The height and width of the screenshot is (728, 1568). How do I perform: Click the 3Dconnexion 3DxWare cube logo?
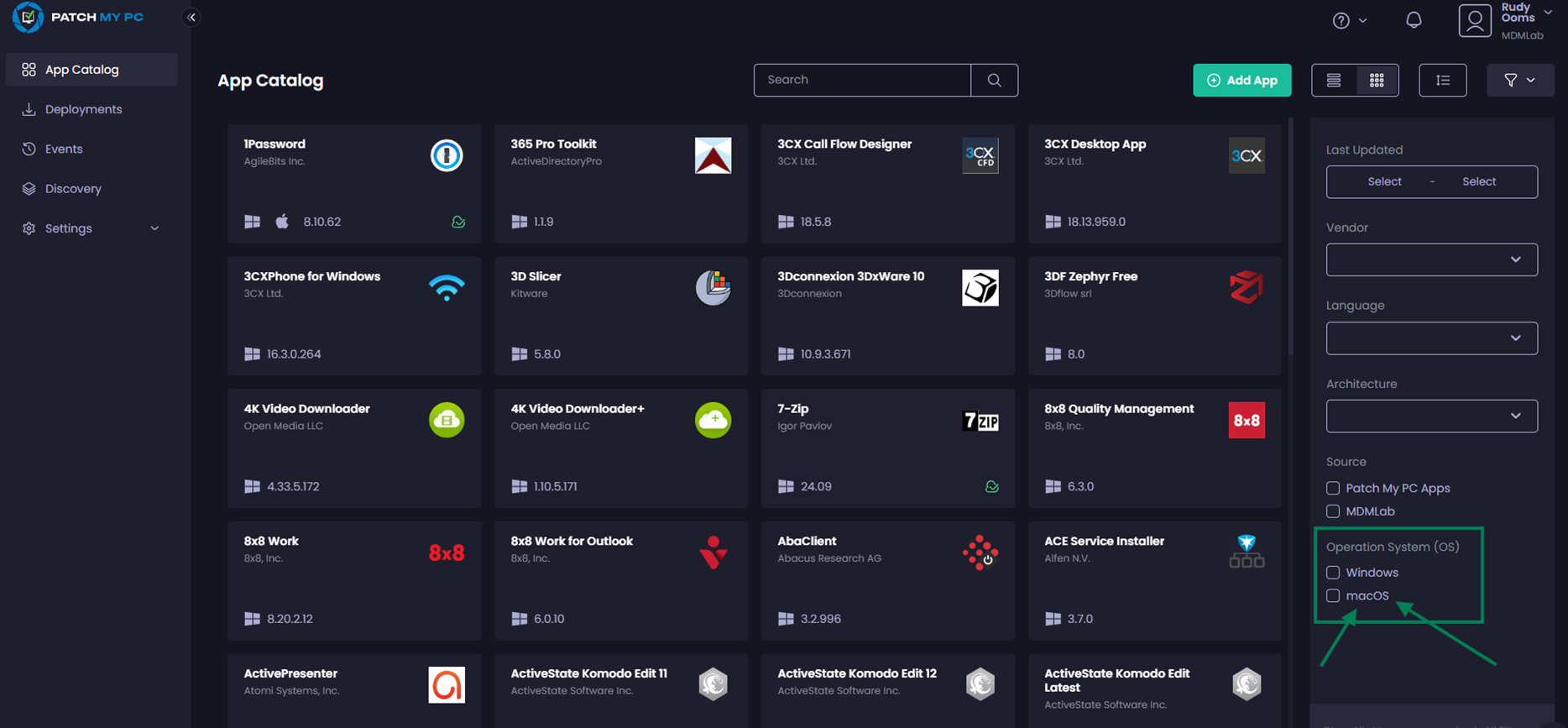(980, 287)
